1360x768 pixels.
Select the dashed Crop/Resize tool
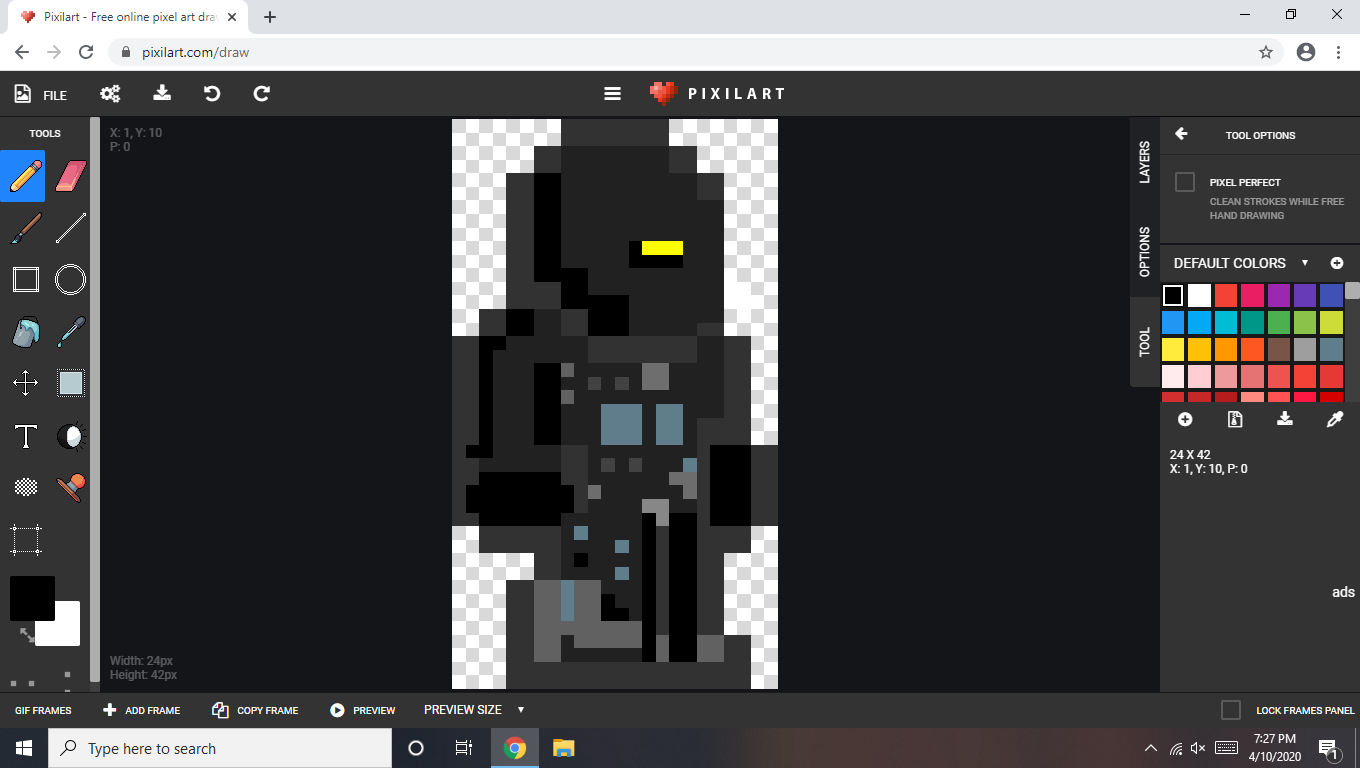tap(25, 539)
